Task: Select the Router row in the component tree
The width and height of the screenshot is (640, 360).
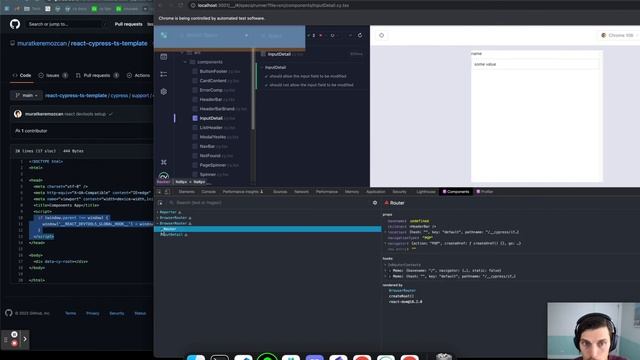Action: pyautogui.click(x=268, y=229)
